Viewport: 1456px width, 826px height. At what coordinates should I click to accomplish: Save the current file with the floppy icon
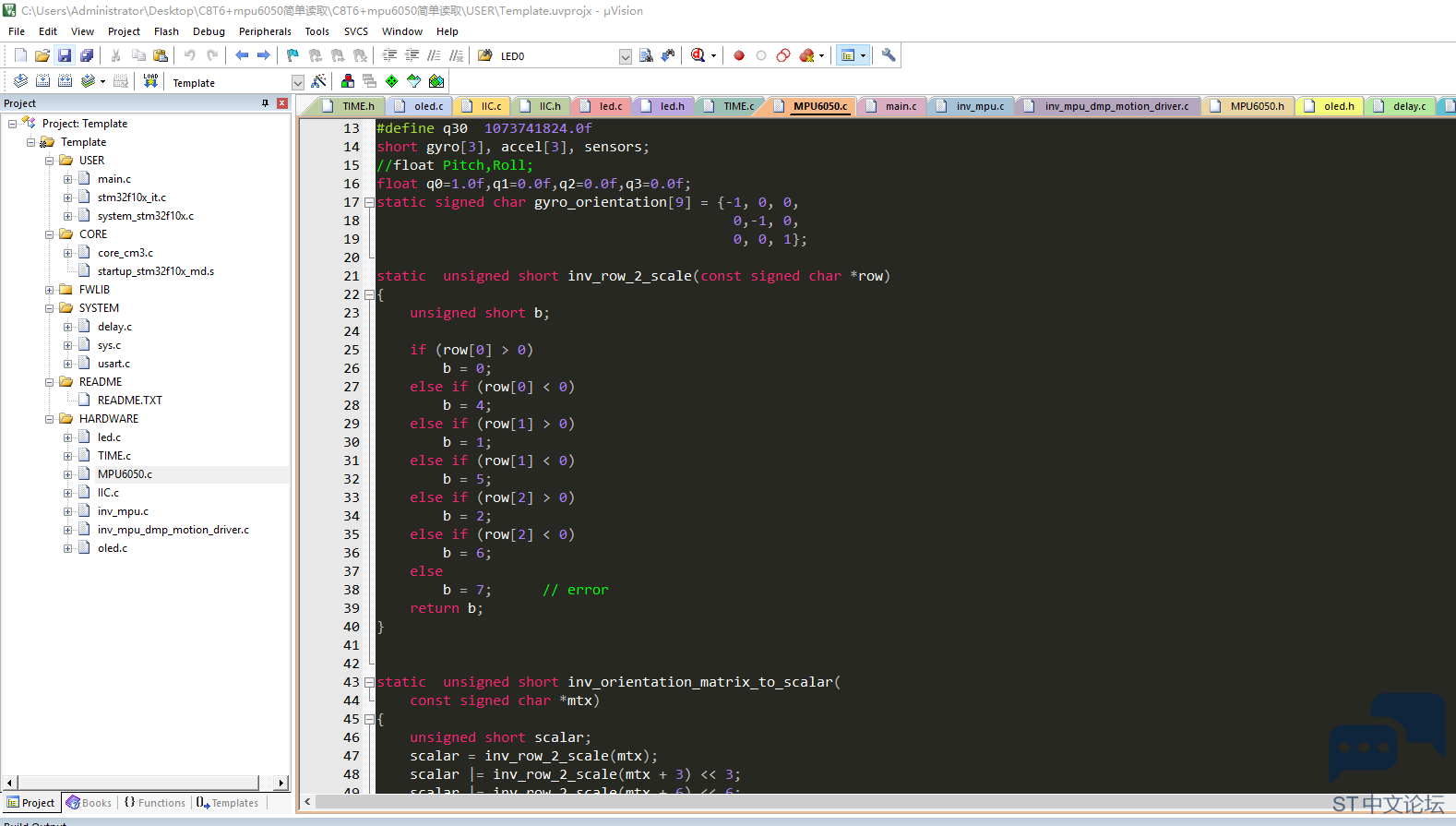click(x=65, y=55)
